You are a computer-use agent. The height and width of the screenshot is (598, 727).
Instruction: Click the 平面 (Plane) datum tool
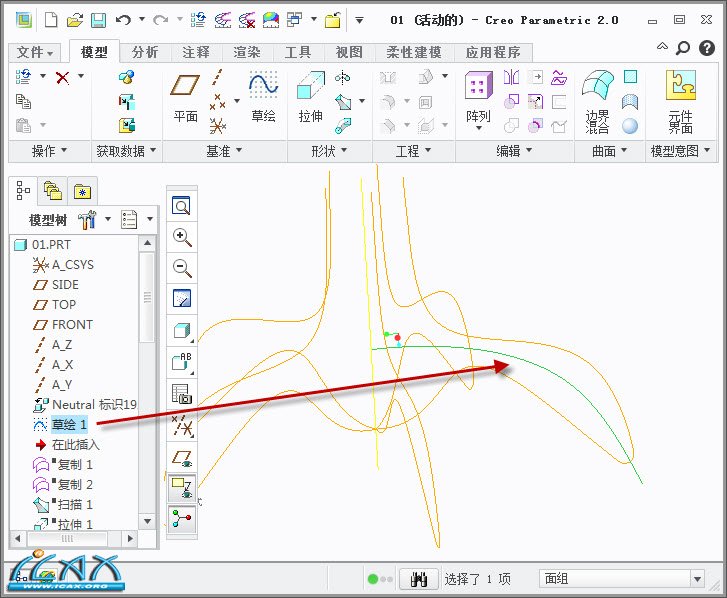tap(186, 93)
